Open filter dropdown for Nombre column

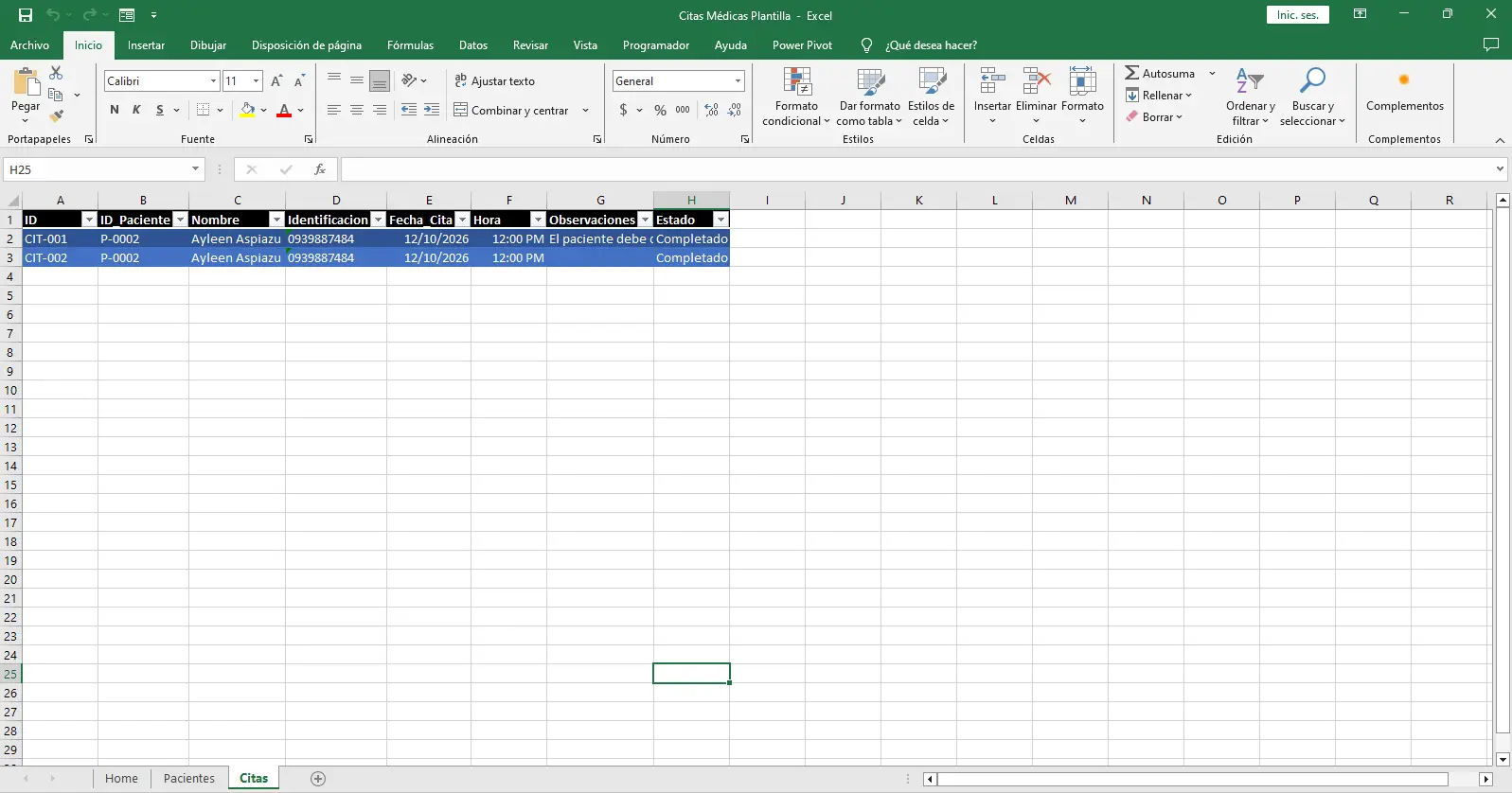click(x=276, y=220)
